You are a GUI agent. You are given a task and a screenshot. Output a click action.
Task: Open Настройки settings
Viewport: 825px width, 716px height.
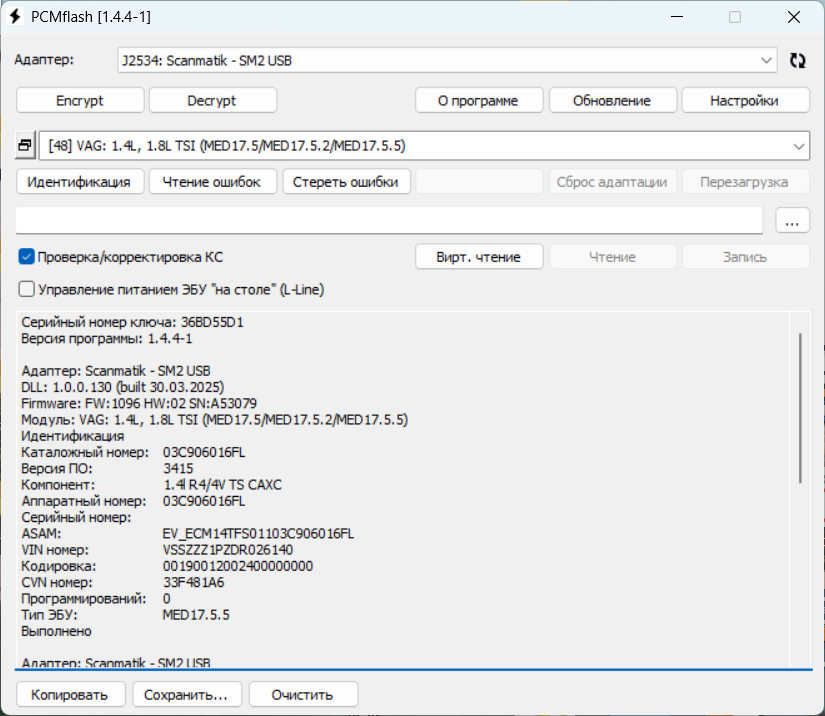(x=745, y=101)
